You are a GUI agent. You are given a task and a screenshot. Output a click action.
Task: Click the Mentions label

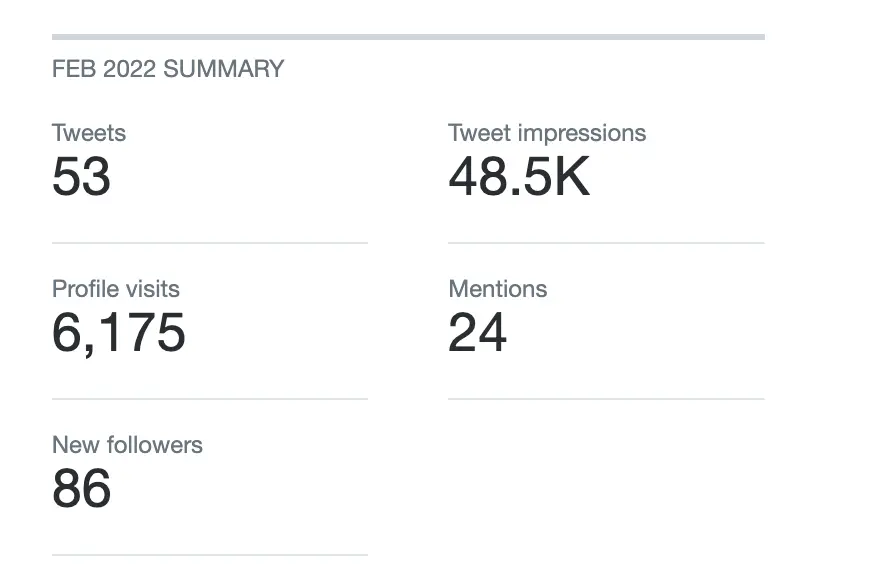[498, 289]
